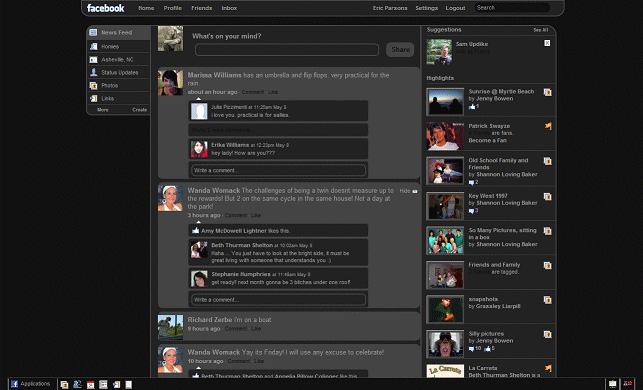Click the Links filter icon
The height and width of the screenshot is (390, 643).
(93, 98)
